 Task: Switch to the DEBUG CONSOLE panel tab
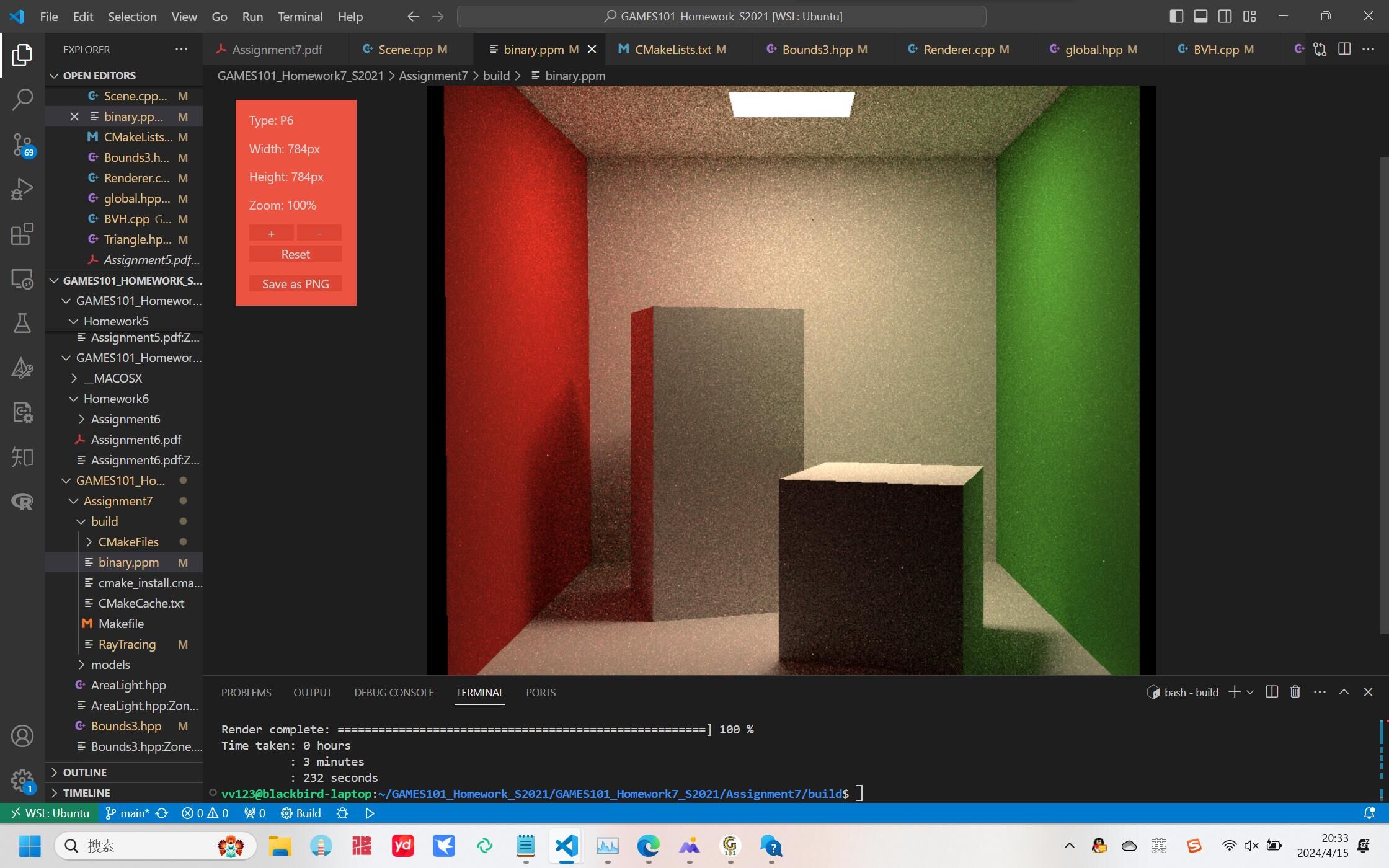[394, 692]
